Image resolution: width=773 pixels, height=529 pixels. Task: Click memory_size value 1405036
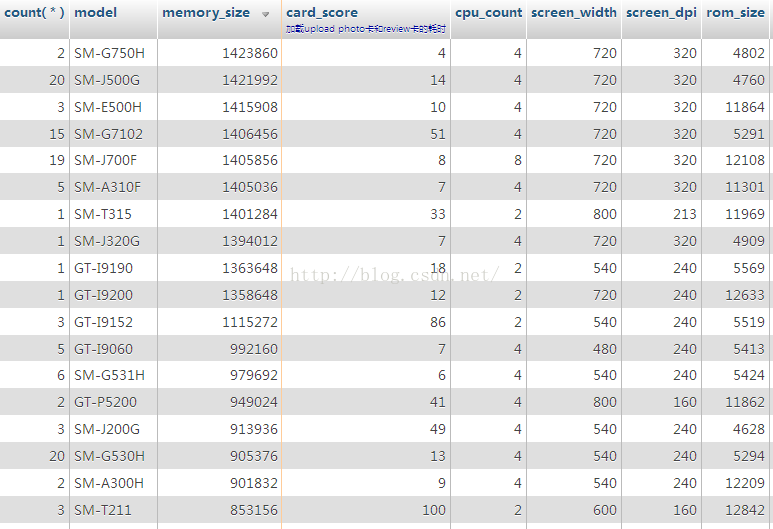pyautogui.click(x=250, y=187)
